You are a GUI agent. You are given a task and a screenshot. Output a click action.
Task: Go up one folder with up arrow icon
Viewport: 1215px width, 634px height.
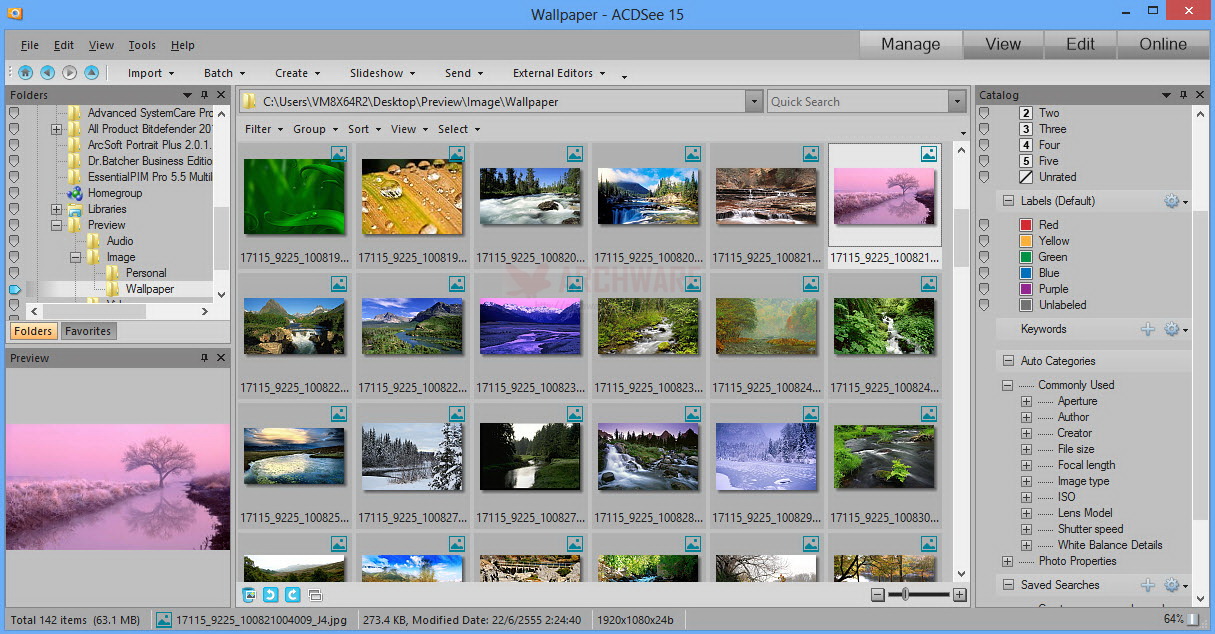pyautogui.click(x=91, y=73)
